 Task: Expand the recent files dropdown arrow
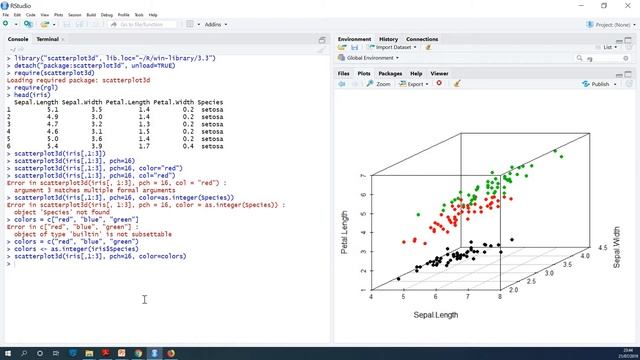pyautogui.click(x=54, y=24)
